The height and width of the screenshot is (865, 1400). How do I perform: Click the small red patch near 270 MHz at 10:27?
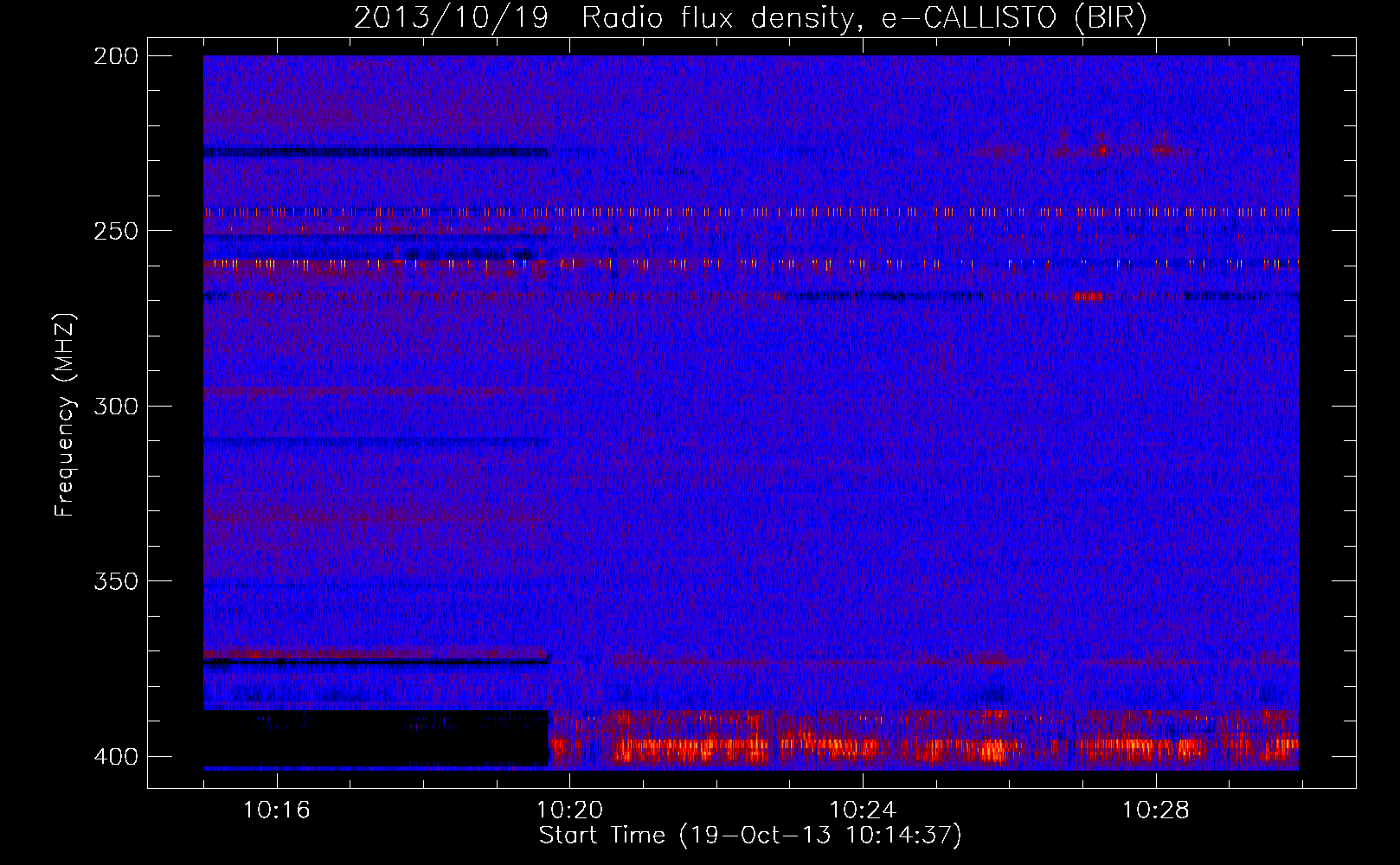(1089, 297)
